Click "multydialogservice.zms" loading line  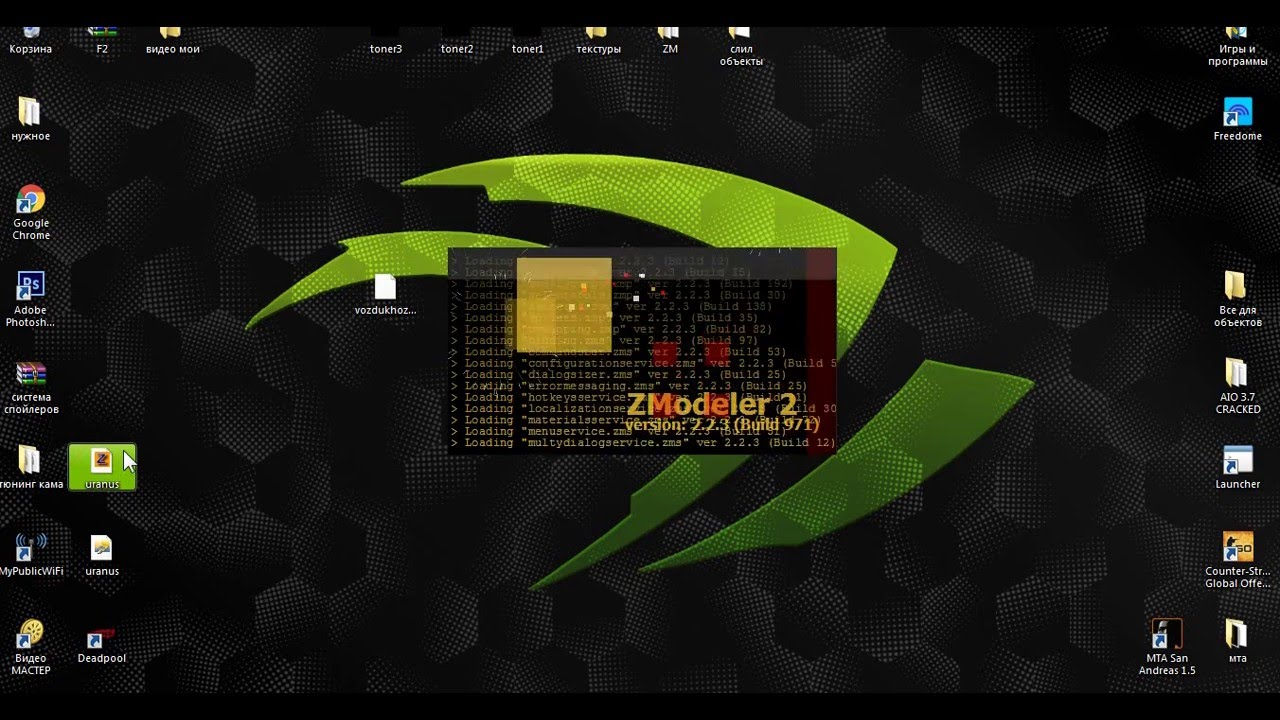pyautogui.click(x=643, y=442)
